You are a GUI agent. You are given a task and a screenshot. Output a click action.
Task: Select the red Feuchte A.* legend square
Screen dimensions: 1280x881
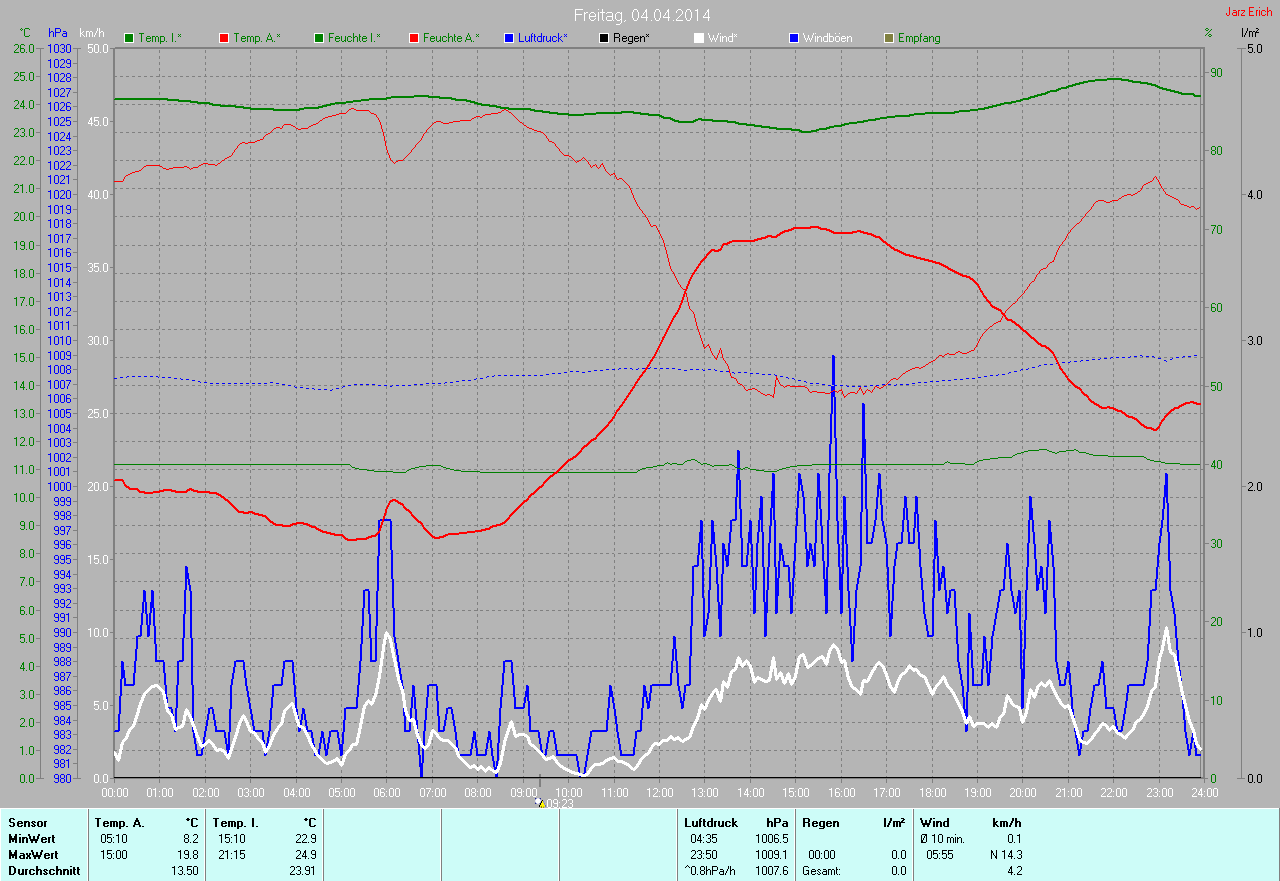[414, 38]
